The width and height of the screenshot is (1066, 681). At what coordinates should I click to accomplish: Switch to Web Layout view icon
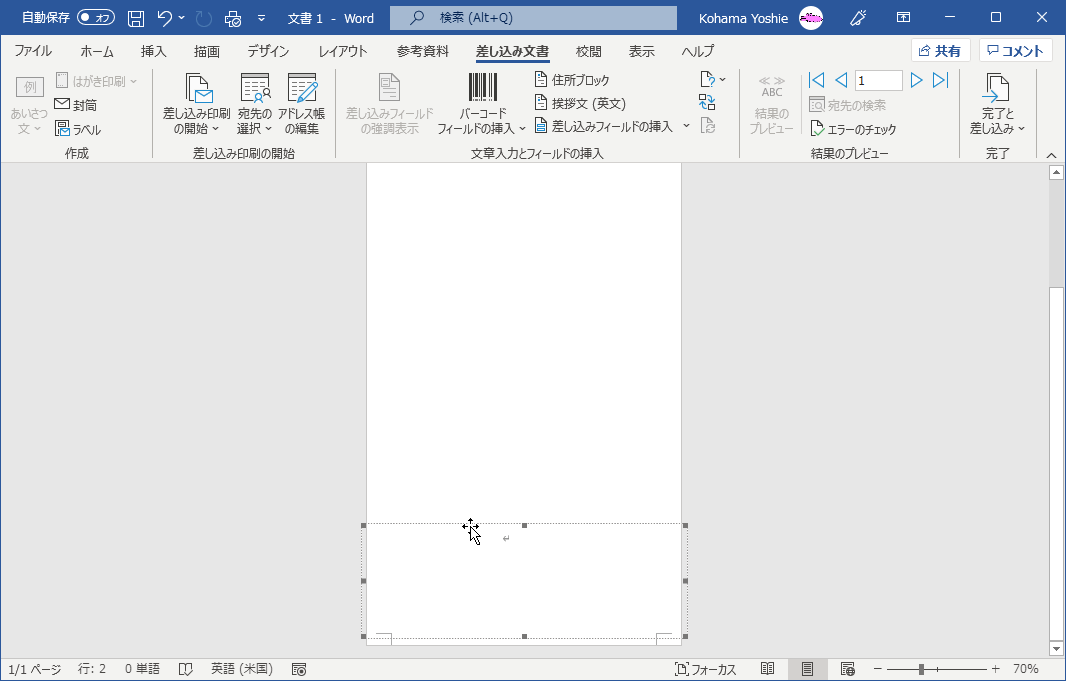point(848,669)
